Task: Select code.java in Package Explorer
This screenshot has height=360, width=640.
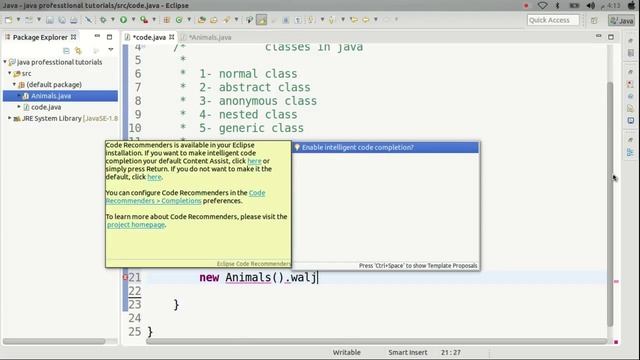Action: tap(46, 107)
